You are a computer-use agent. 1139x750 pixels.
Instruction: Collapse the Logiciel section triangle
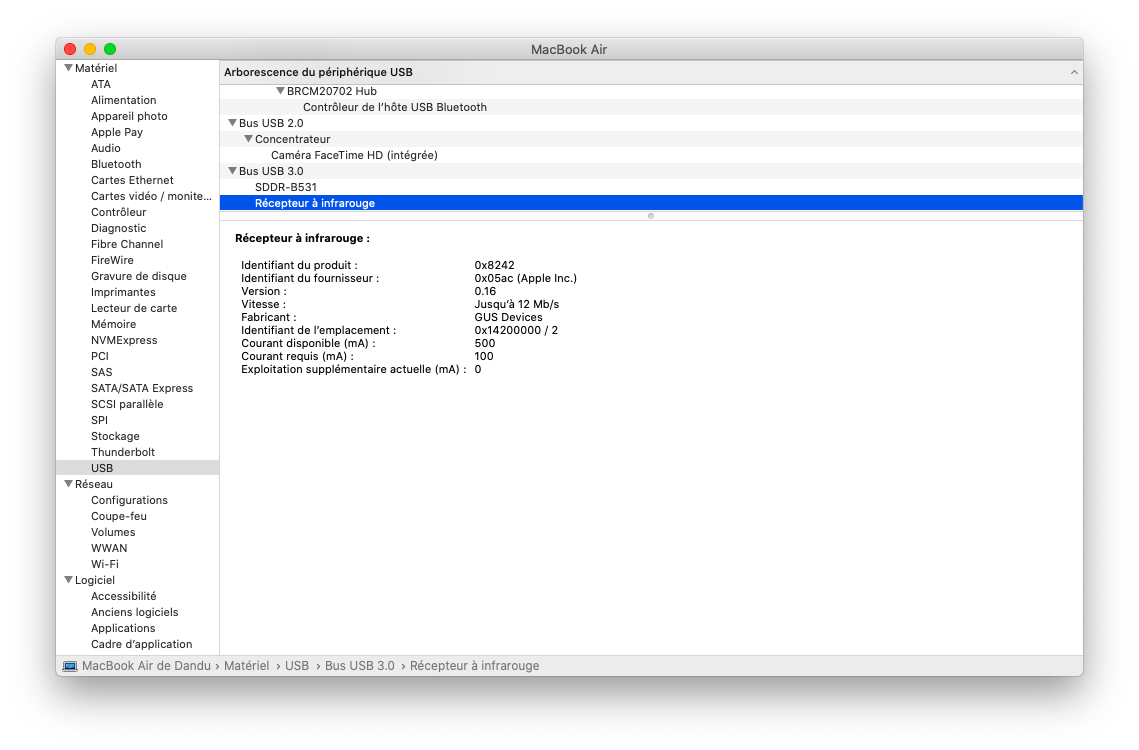click(68, 579)
